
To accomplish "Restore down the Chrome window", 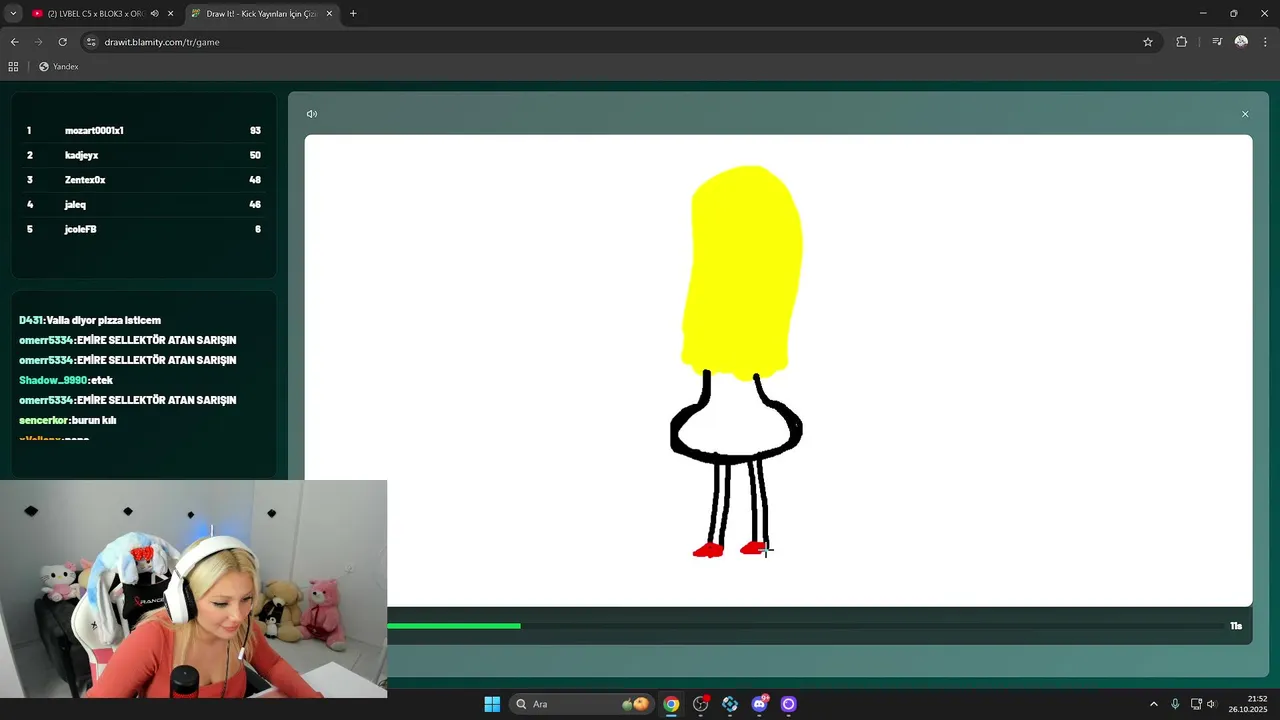I will [x=1233, y=14].
